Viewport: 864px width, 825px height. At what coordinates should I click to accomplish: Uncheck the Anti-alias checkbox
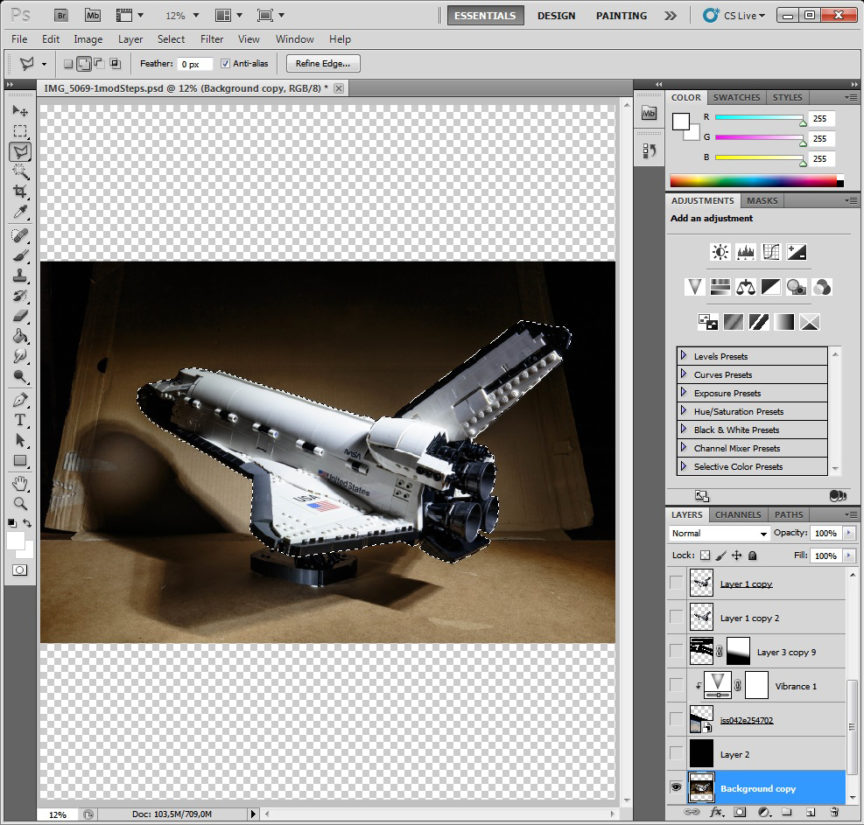coord(225,64)
